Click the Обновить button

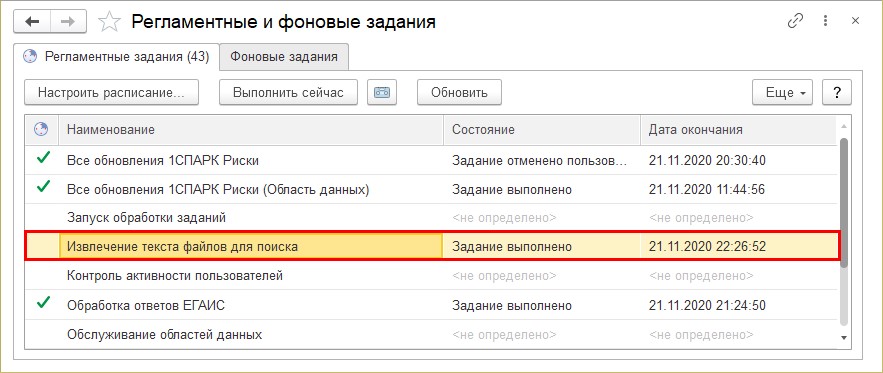(x=459, y=92)
